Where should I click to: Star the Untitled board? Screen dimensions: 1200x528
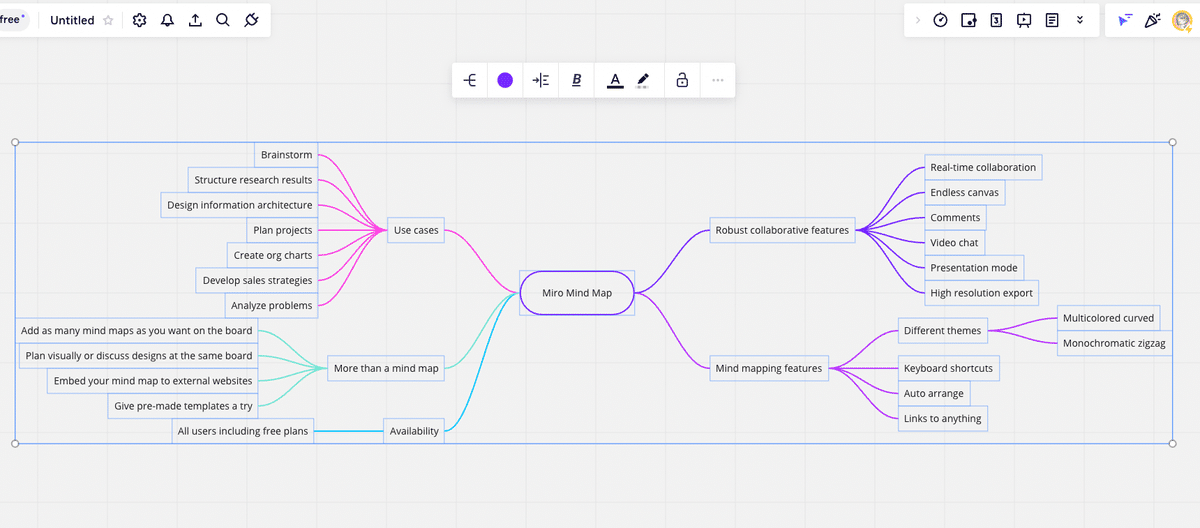[x=108, y=20]
